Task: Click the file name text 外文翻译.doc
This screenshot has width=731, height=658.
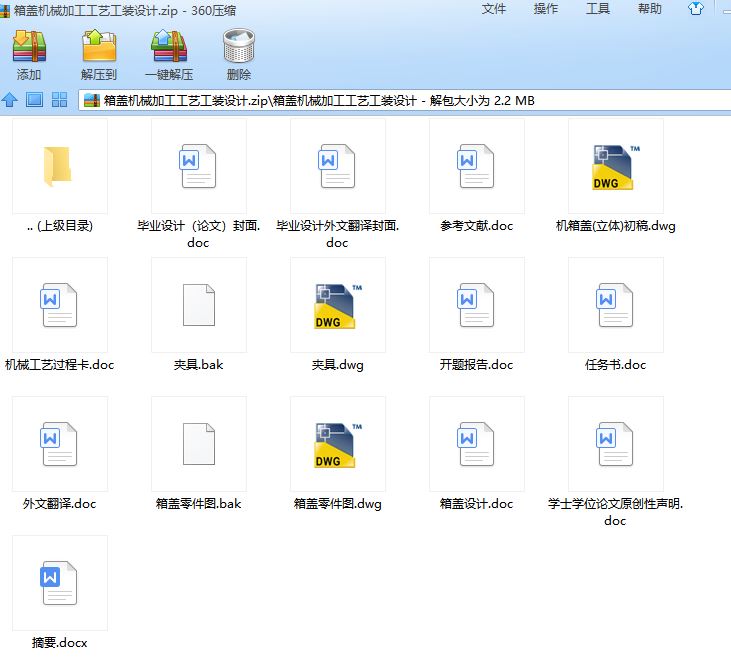Action: pos(59,504)
